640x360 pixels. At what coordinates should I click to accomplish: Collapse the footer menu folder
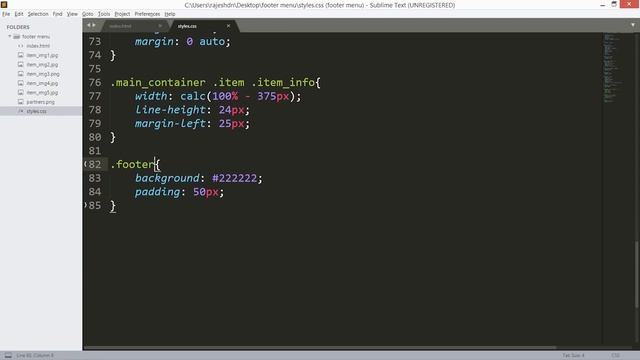pyautogui.click(x=10, y=36)
